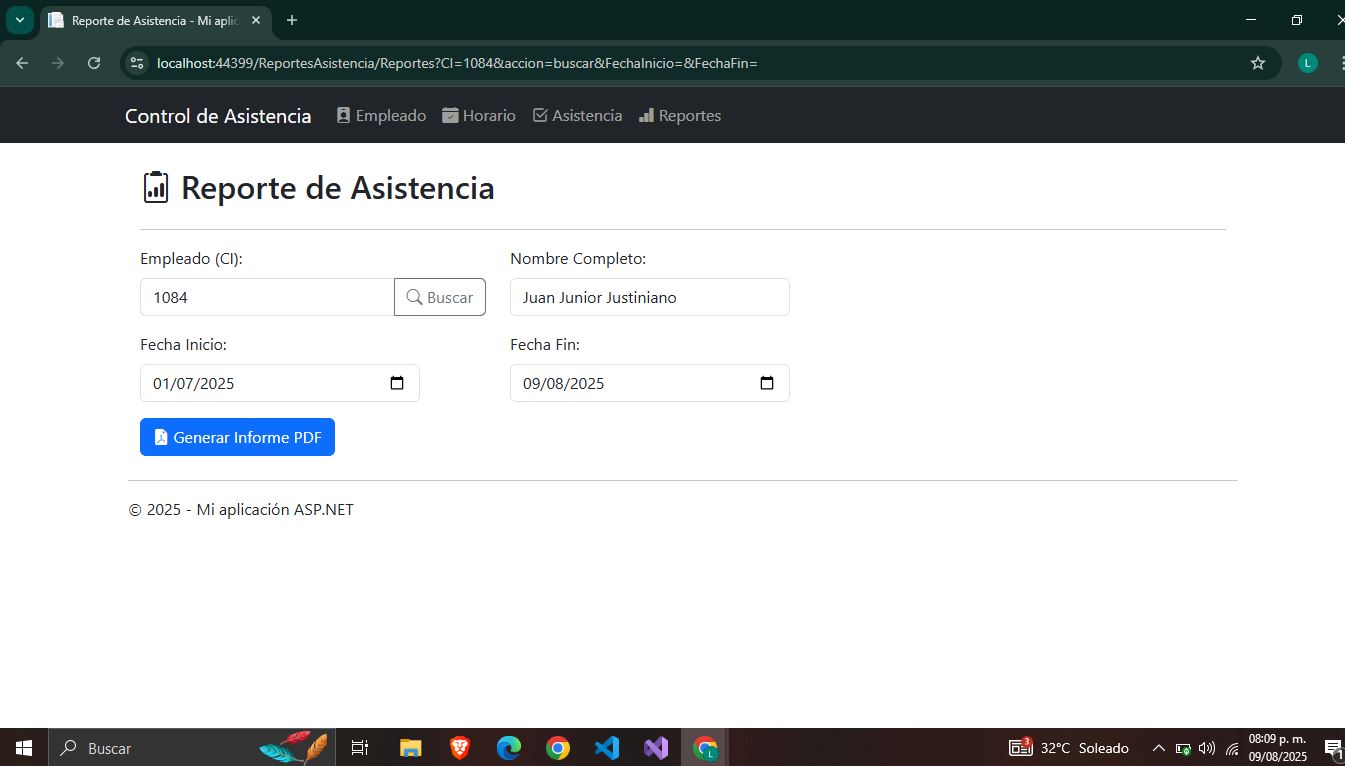Open the taskbar clock and date
Image resolution: width=1345 pixels, height=766 pixels.
[x=1277, y=748]
